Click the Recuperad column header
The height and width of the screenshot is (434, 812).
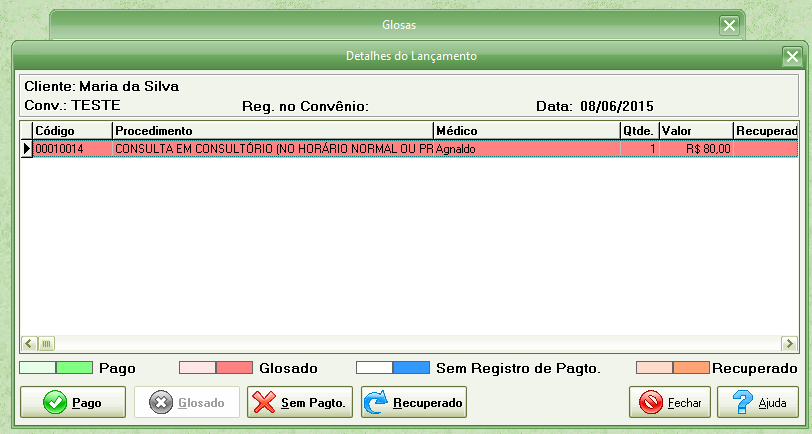pyautogui.click(x=766, y=131)
